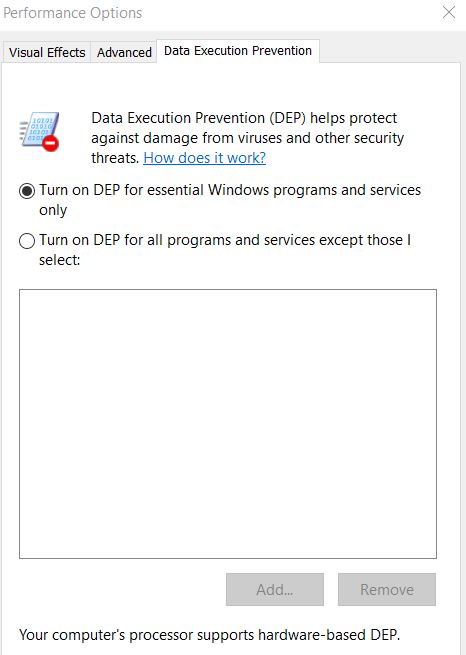Image resolution: width=466 pixels, height=655 pixels.
Task: Click the blank title bar area beside the title
Action: coord(290,13)
